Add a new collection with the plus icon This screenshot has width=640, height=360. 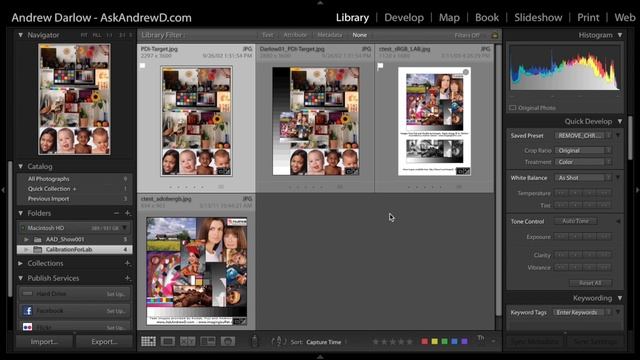tap(128, 263)
